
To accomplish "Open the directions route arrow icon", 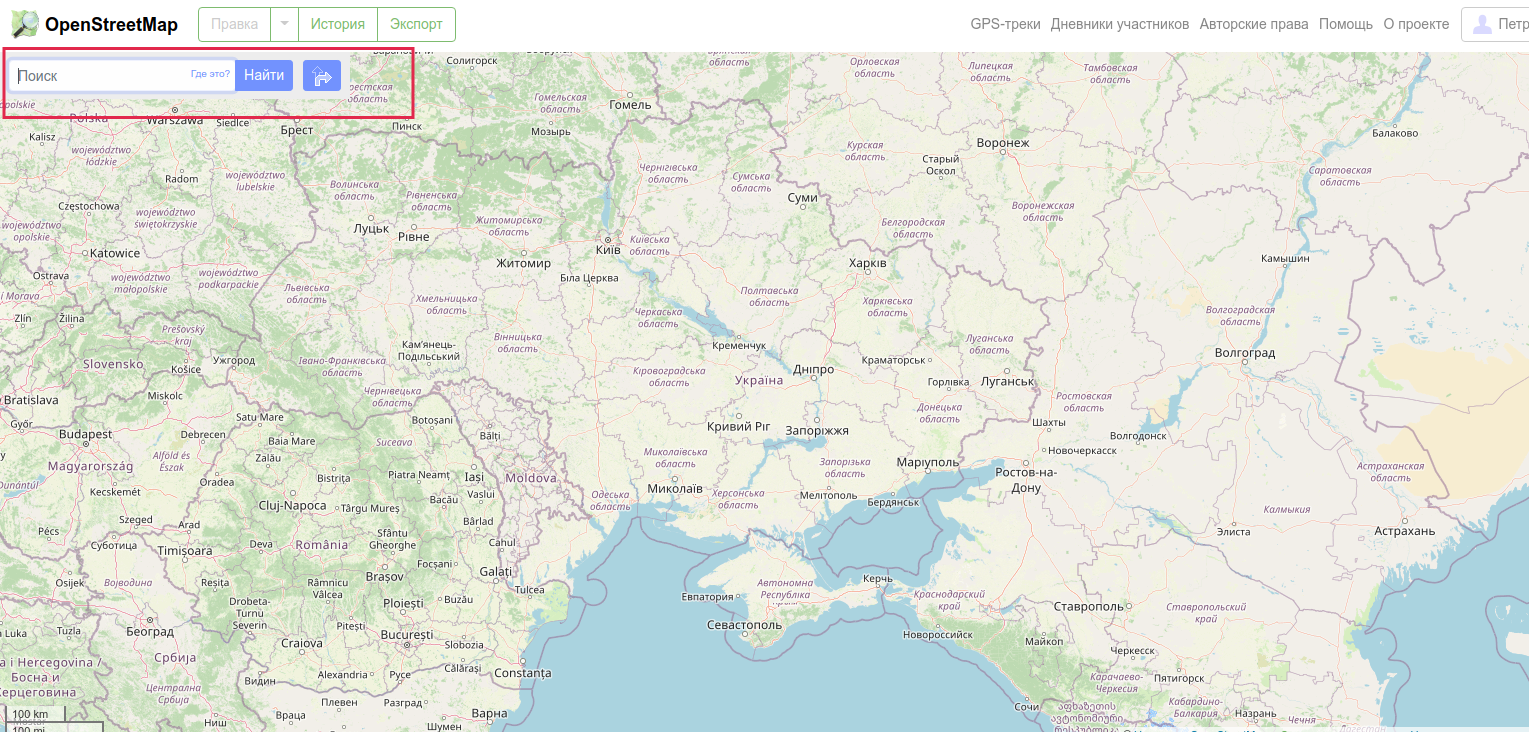I will coord(322,76).
